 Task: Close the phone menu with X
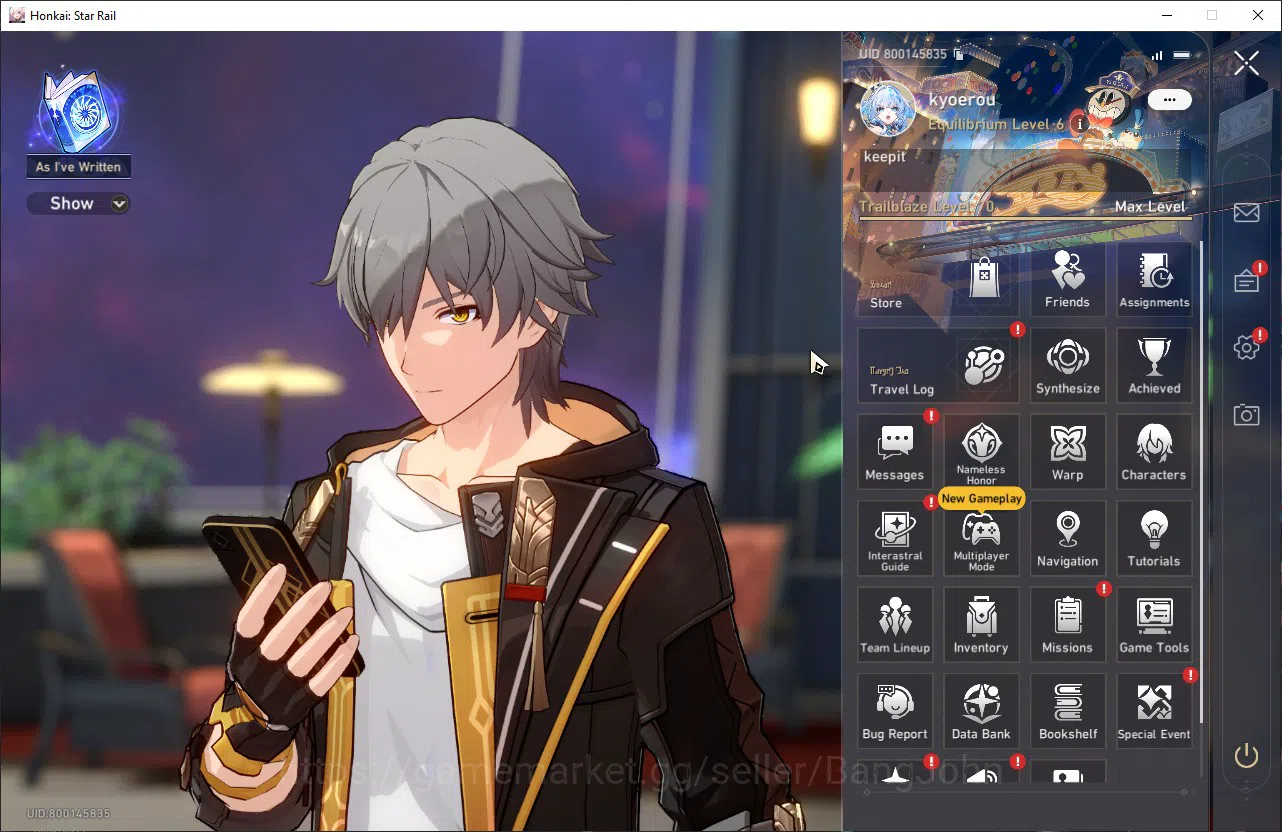1247,64
